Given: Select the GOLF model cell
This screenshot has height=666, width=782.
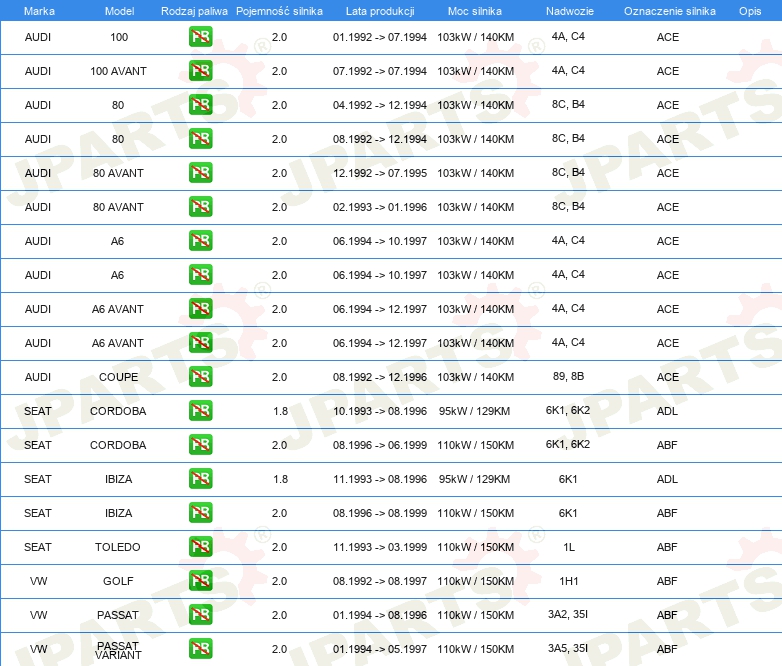Looking at the screenshot, I should point(118,581).
